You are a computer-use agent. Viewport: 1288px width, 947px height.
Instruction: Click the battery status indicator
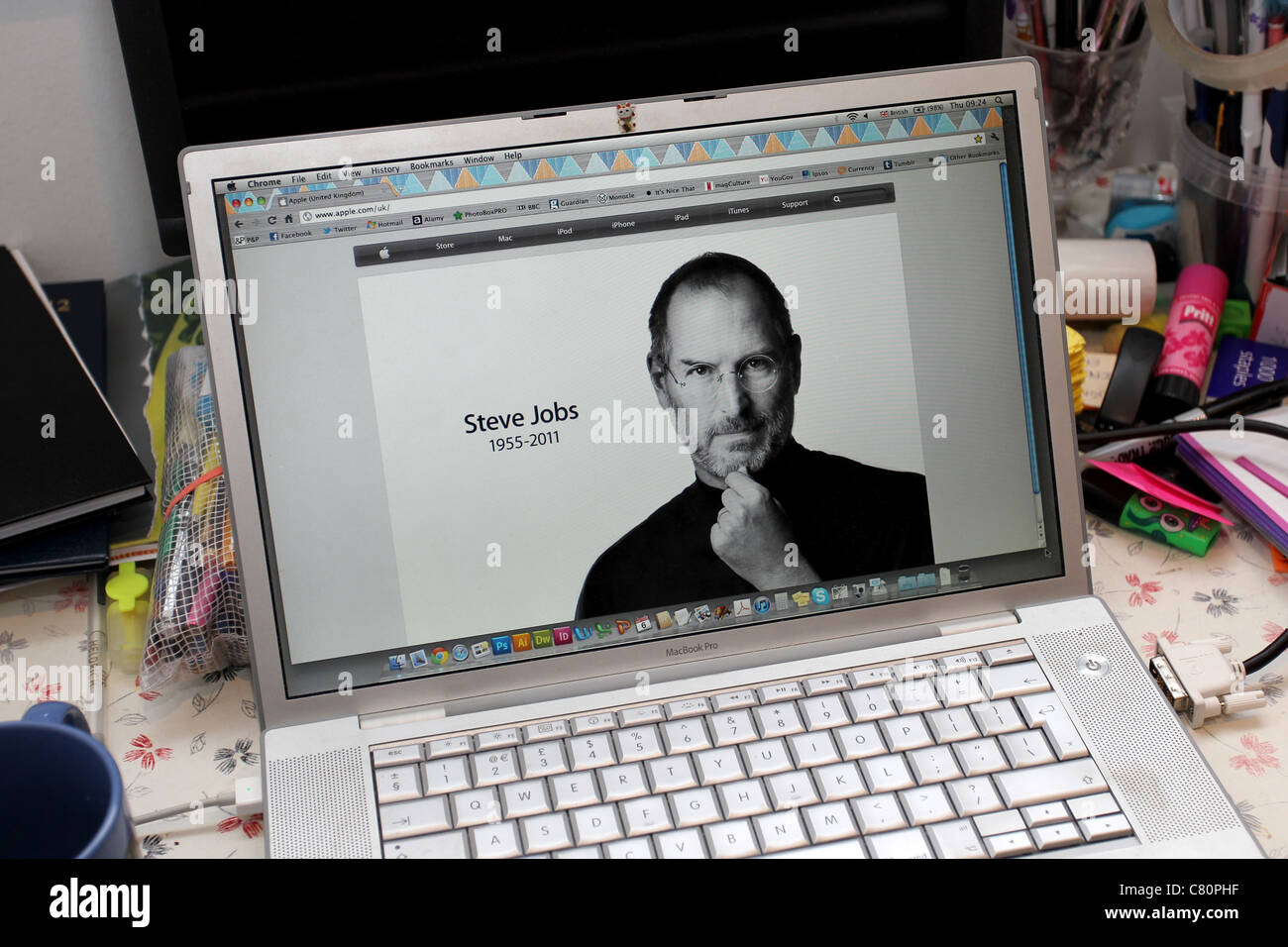(x=928, y=108)
